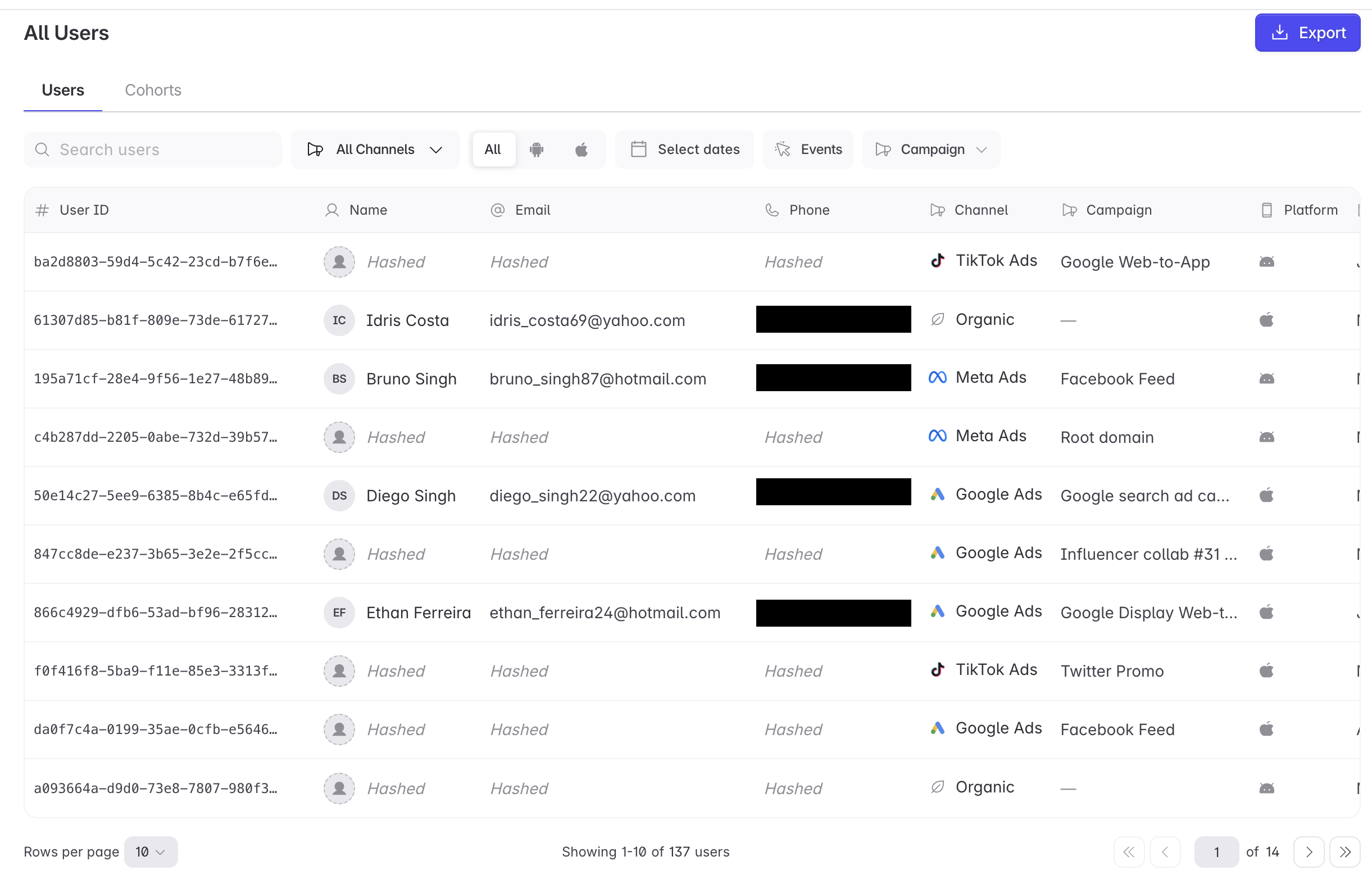
Task: Click the Google Web-to-App campaign cell
Action: click(x=1135, y=262)
